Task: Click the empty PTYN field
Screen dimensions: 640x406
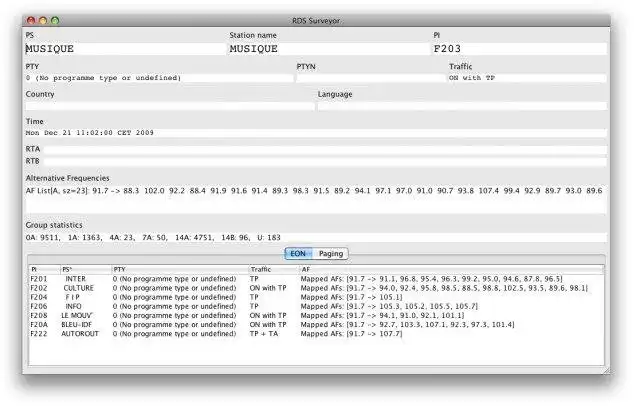Action: [371, 78]
